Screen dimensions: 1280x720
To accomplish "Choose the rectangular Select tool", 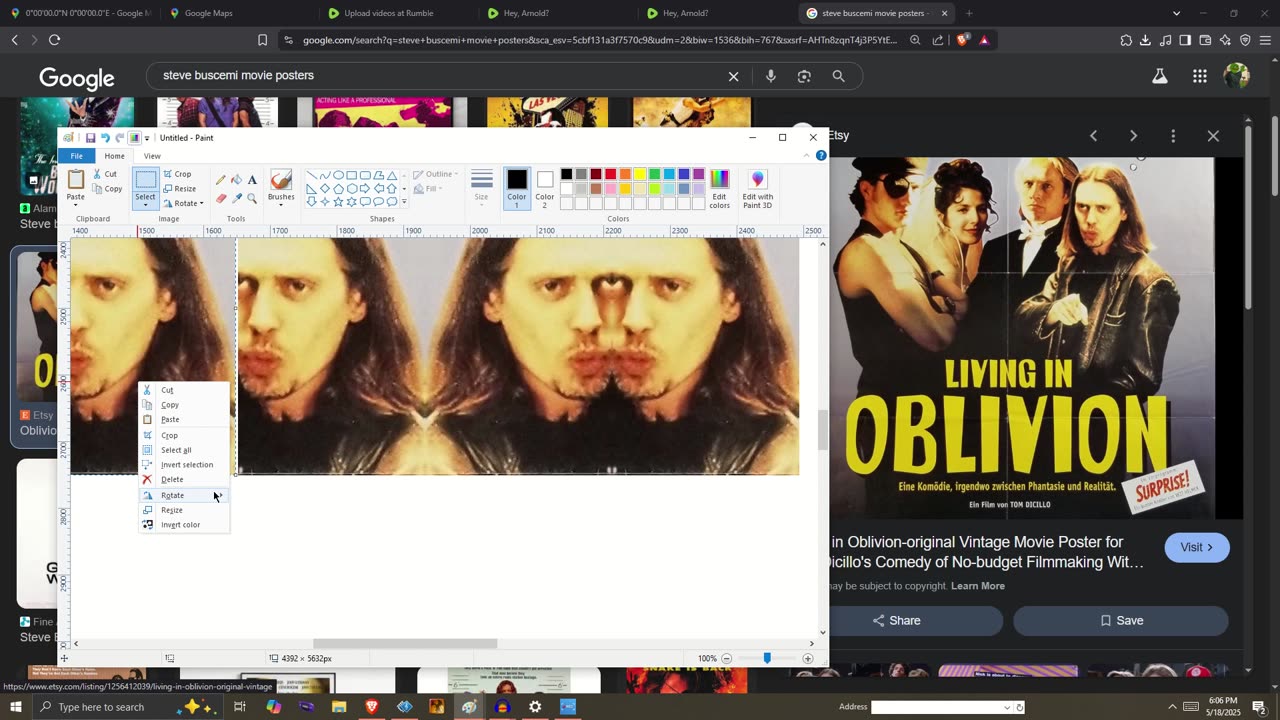I will tap(146, 180).
